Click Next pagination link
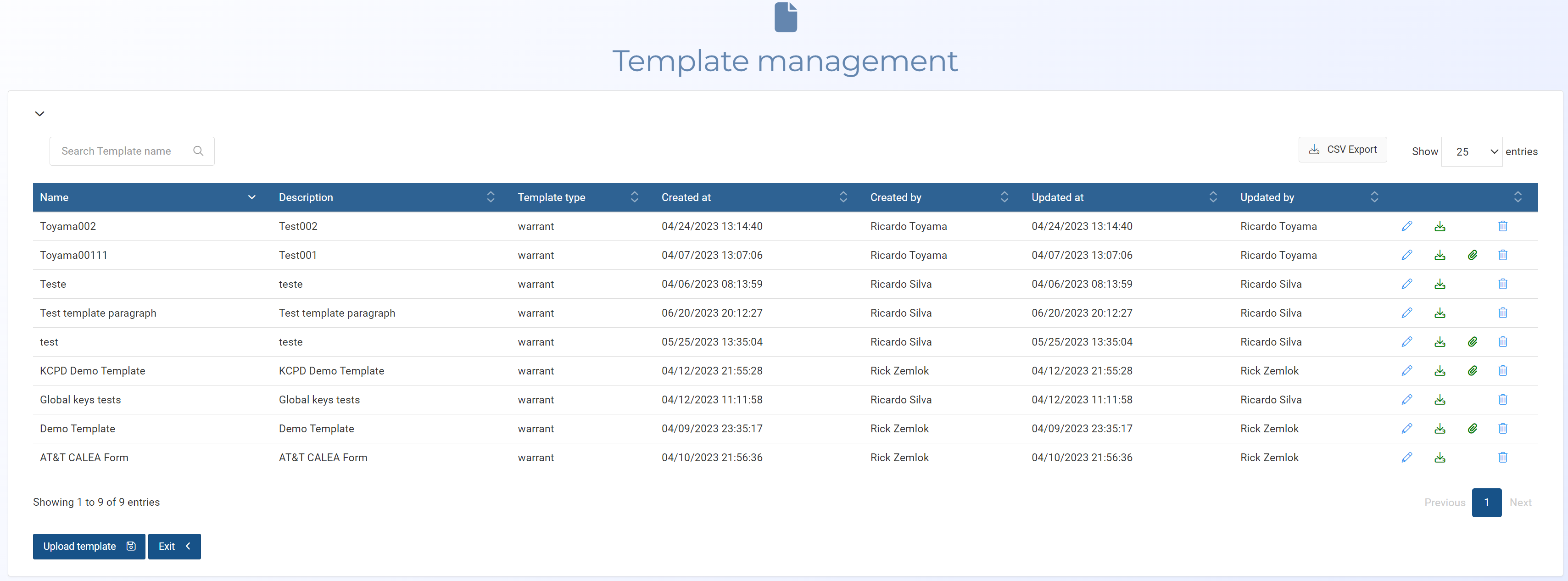Viewport: 1568px width, 581px height. tap(1520, 503)
